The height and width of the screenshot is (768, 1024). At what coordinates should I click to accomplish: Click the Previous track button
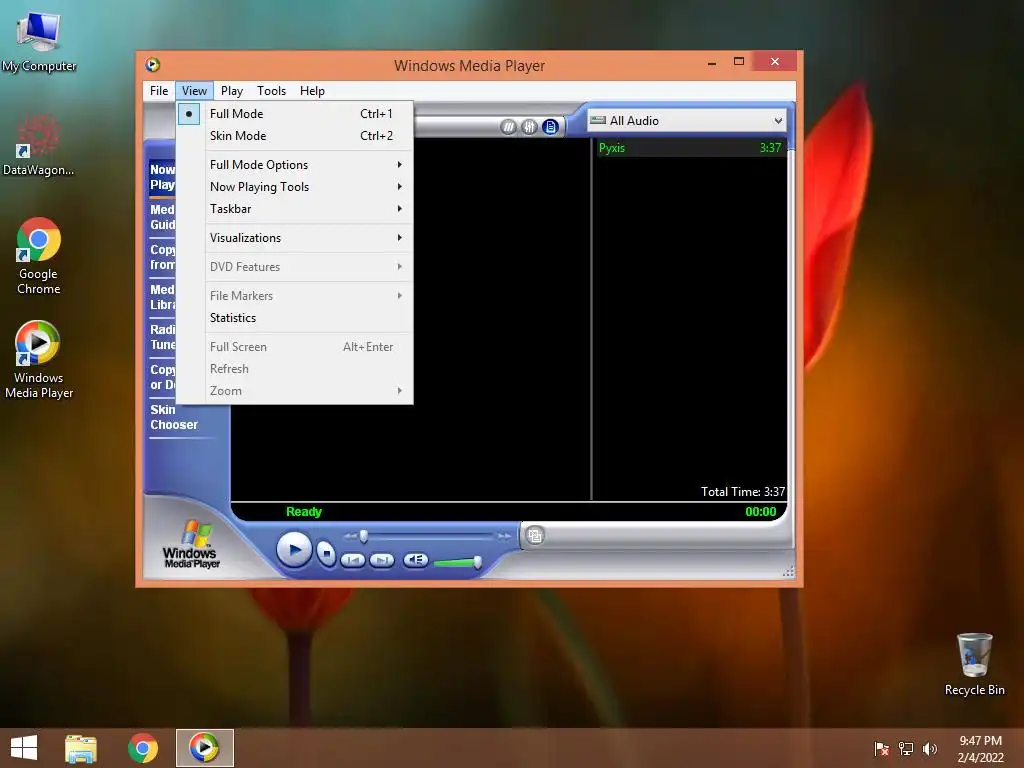tap(353, 560)
